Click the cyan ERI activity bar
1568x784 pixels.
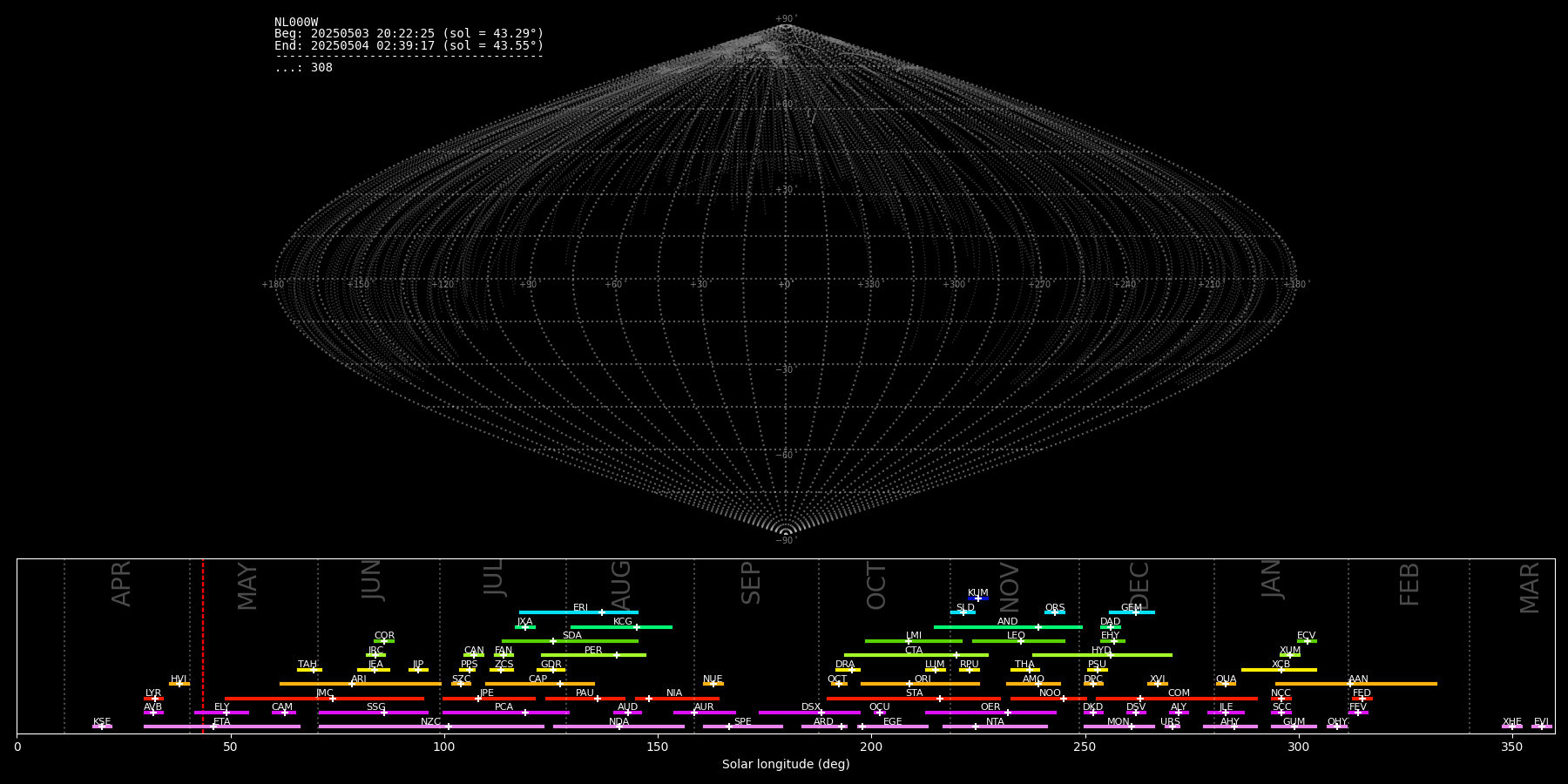(578, 612)
